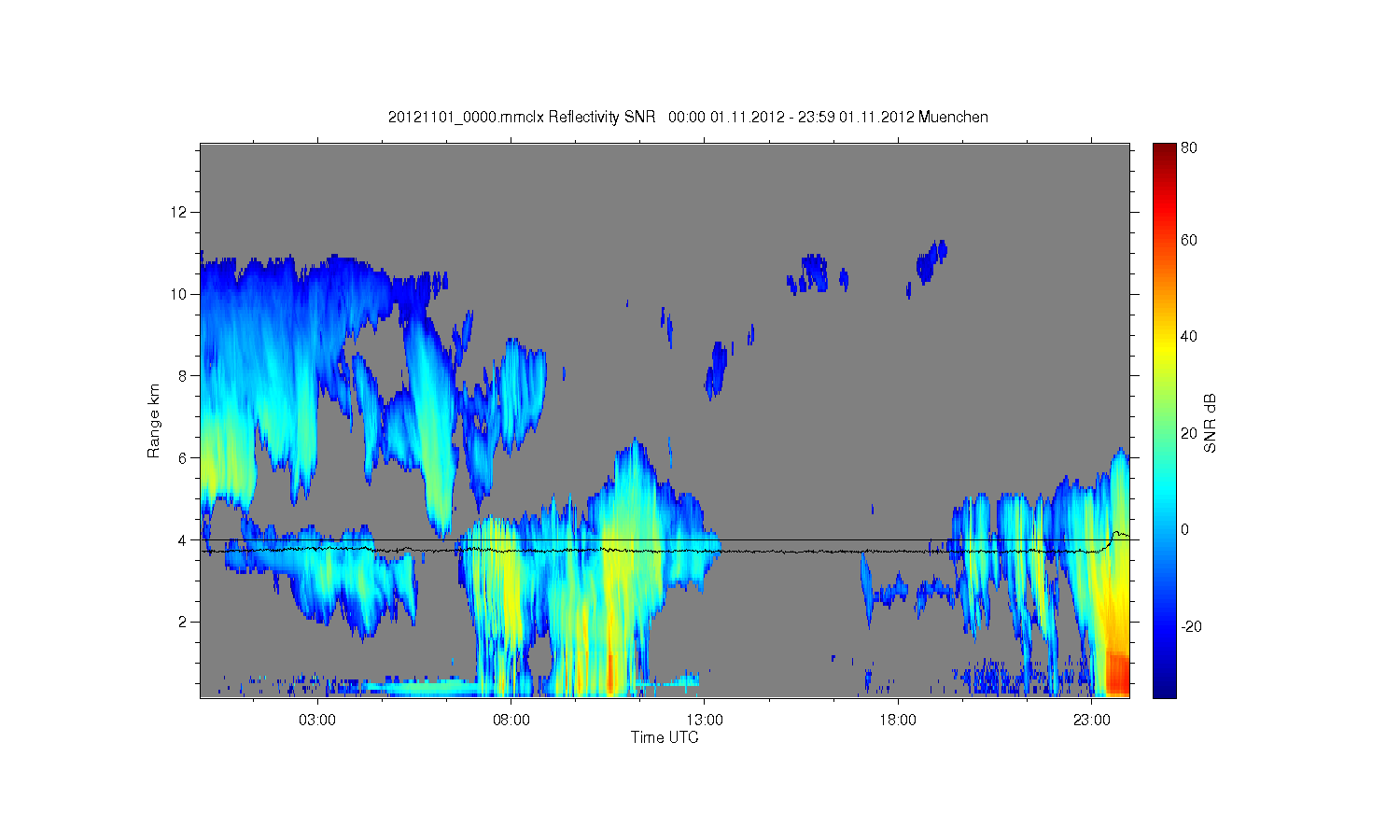Click the colorbar value 20
The width and height of the screenshot is (1400, 840).
[x=1189, y=433]
